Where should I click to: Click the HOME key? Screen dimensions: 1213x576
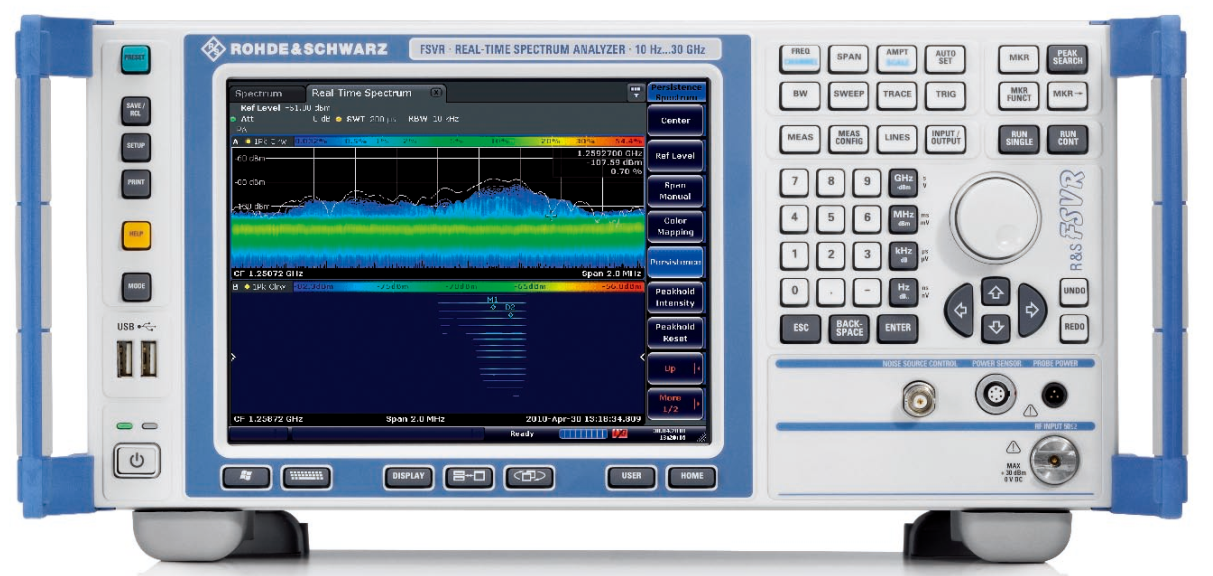coord(692,476)
